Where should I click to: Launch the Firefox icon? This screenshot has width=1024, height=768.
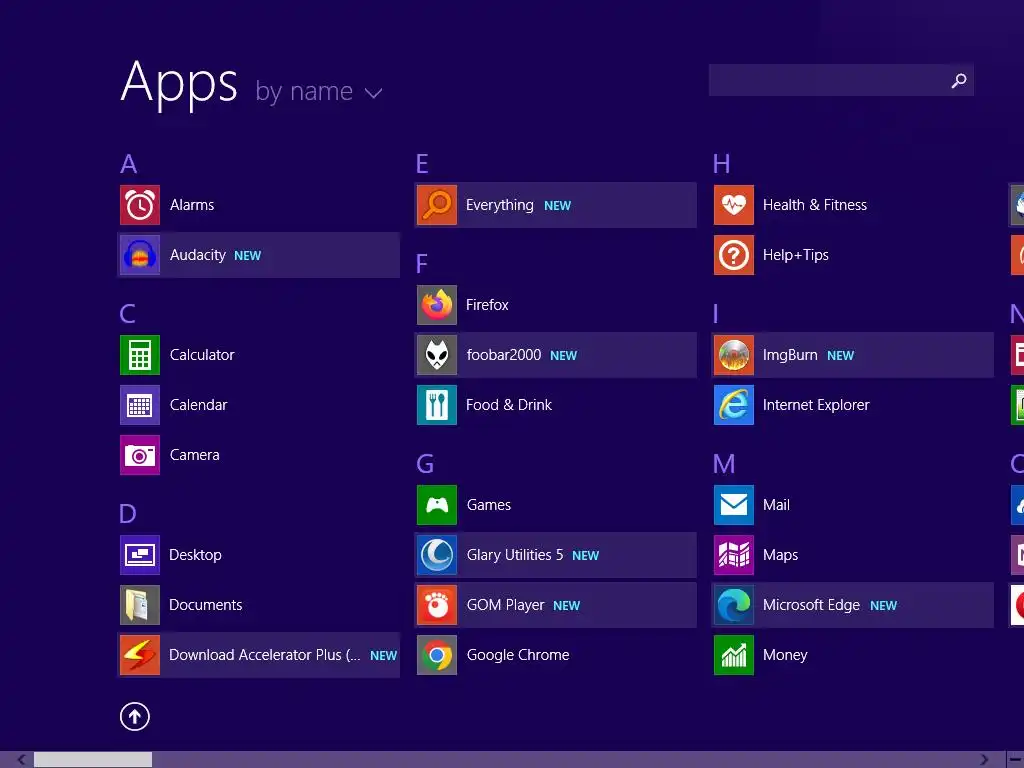point(437,305)
